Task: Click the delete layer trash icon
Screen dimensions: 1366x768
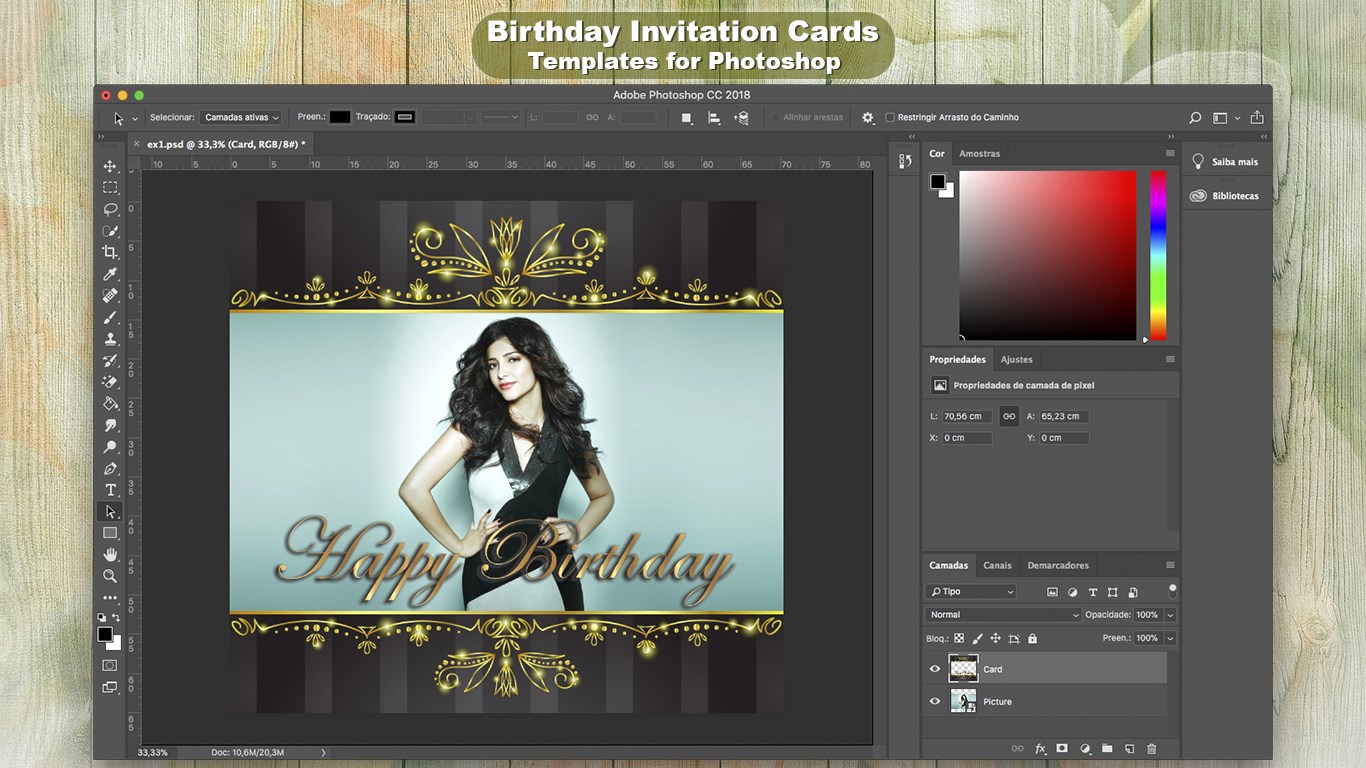Action: 1151,748
